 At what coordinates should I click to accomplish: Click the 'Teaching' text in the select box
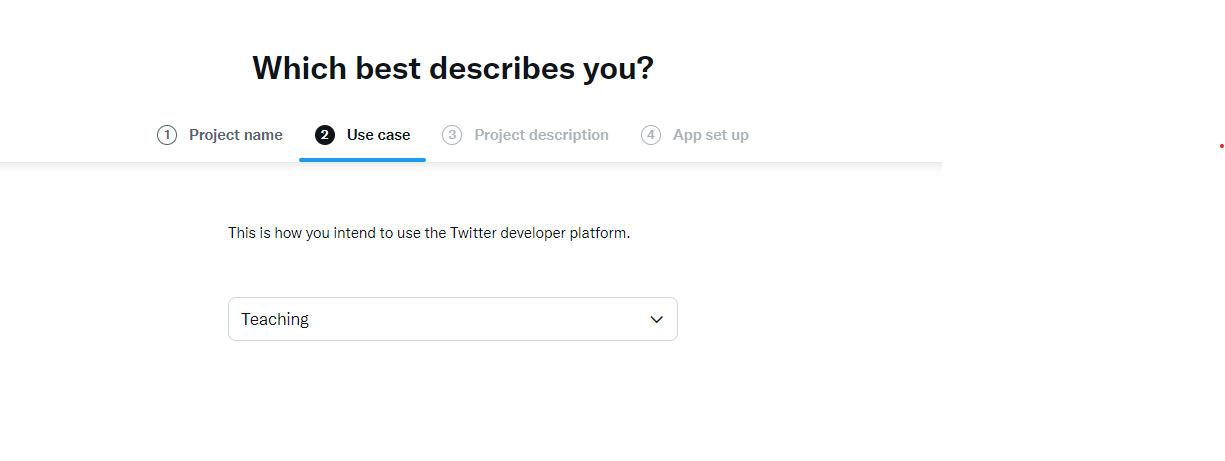pyautogui.click(x=275, y=319)
